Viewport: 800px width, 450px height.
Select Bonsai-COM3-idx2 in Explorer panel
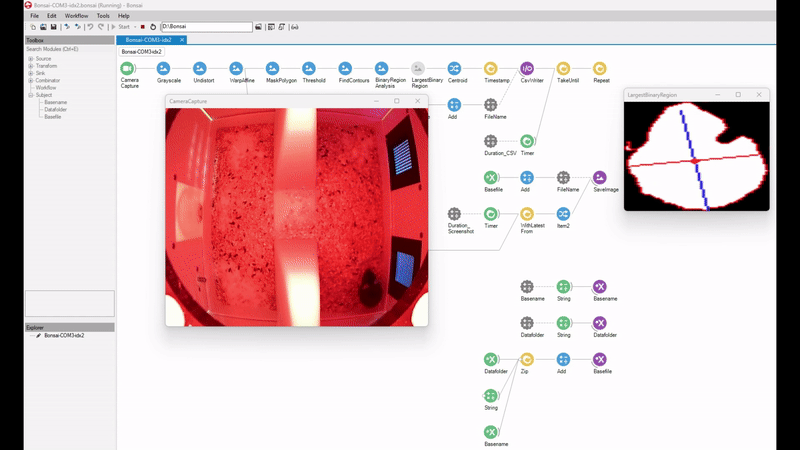(x=64, y=336)
